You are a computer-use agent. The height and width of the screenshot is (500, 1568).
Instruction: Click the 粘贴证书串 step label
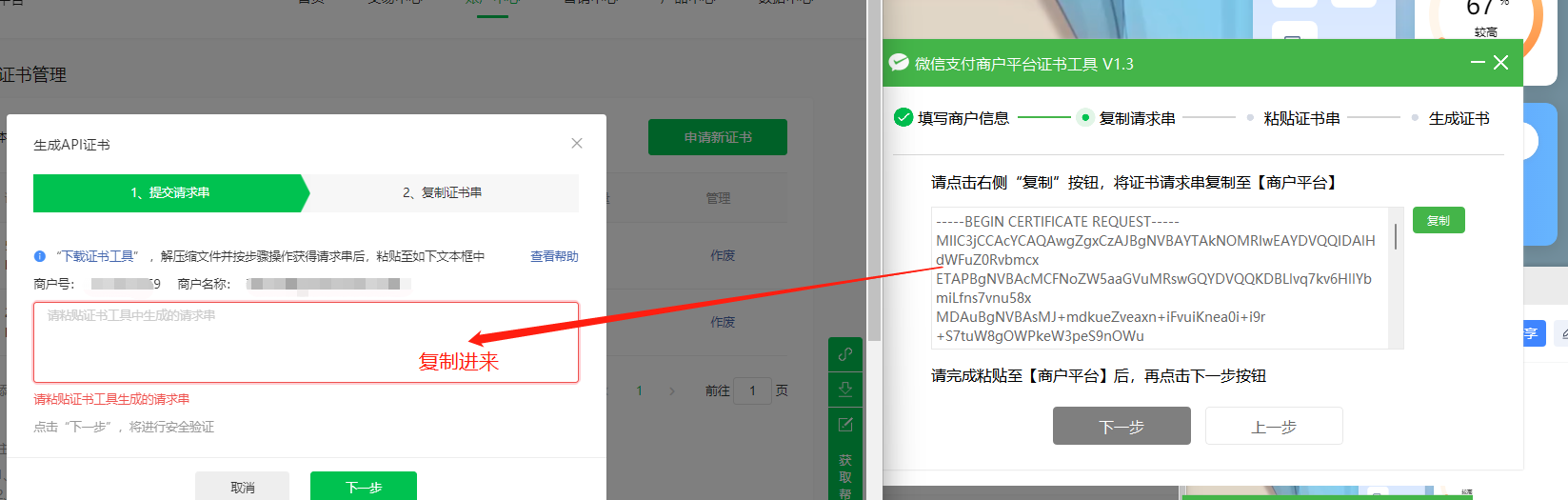(x=1302, y=118)
